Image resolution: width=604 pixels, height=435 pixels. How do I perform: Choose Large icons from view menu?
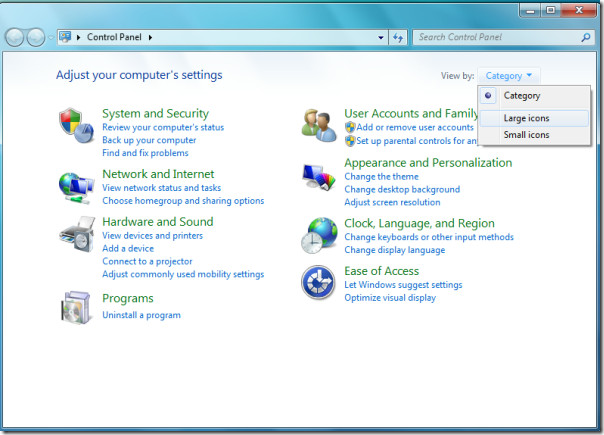(x=534, y=118)
